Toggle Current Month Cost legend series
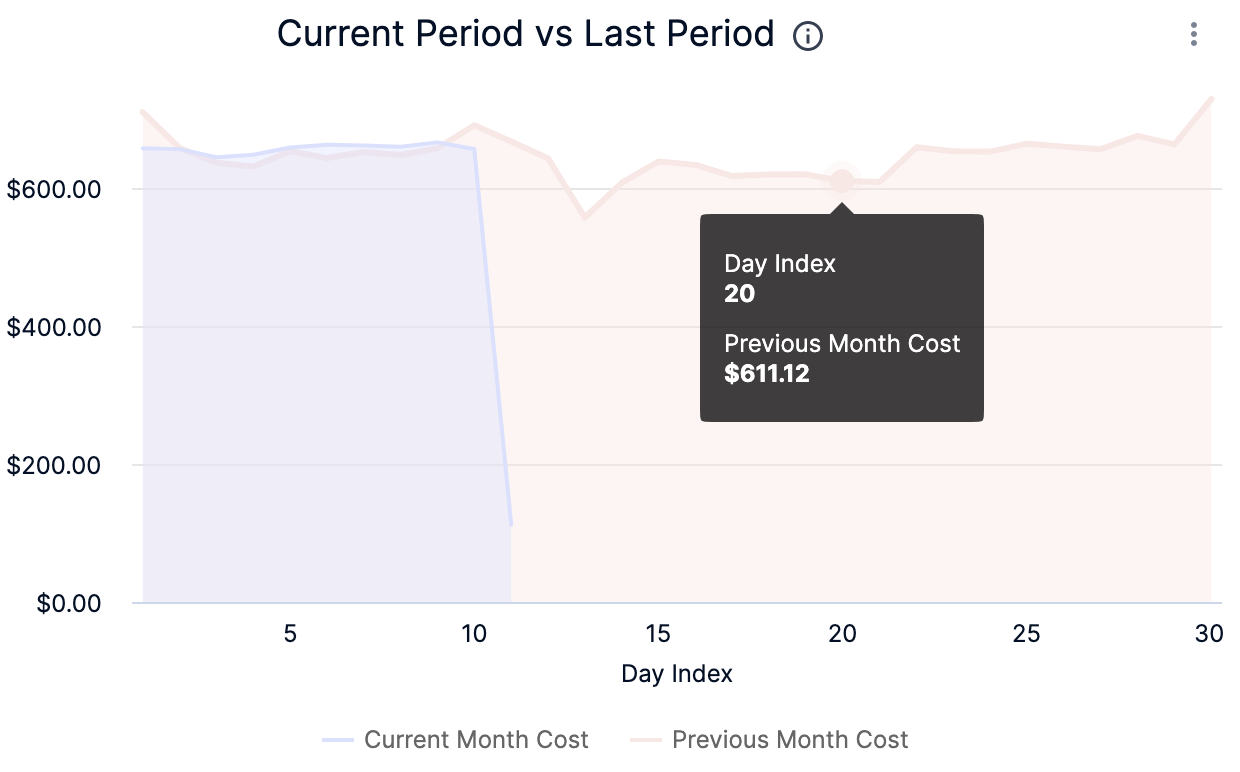Screen dimensions: 1240x772 pyautogui.click(x=476, y=740)
